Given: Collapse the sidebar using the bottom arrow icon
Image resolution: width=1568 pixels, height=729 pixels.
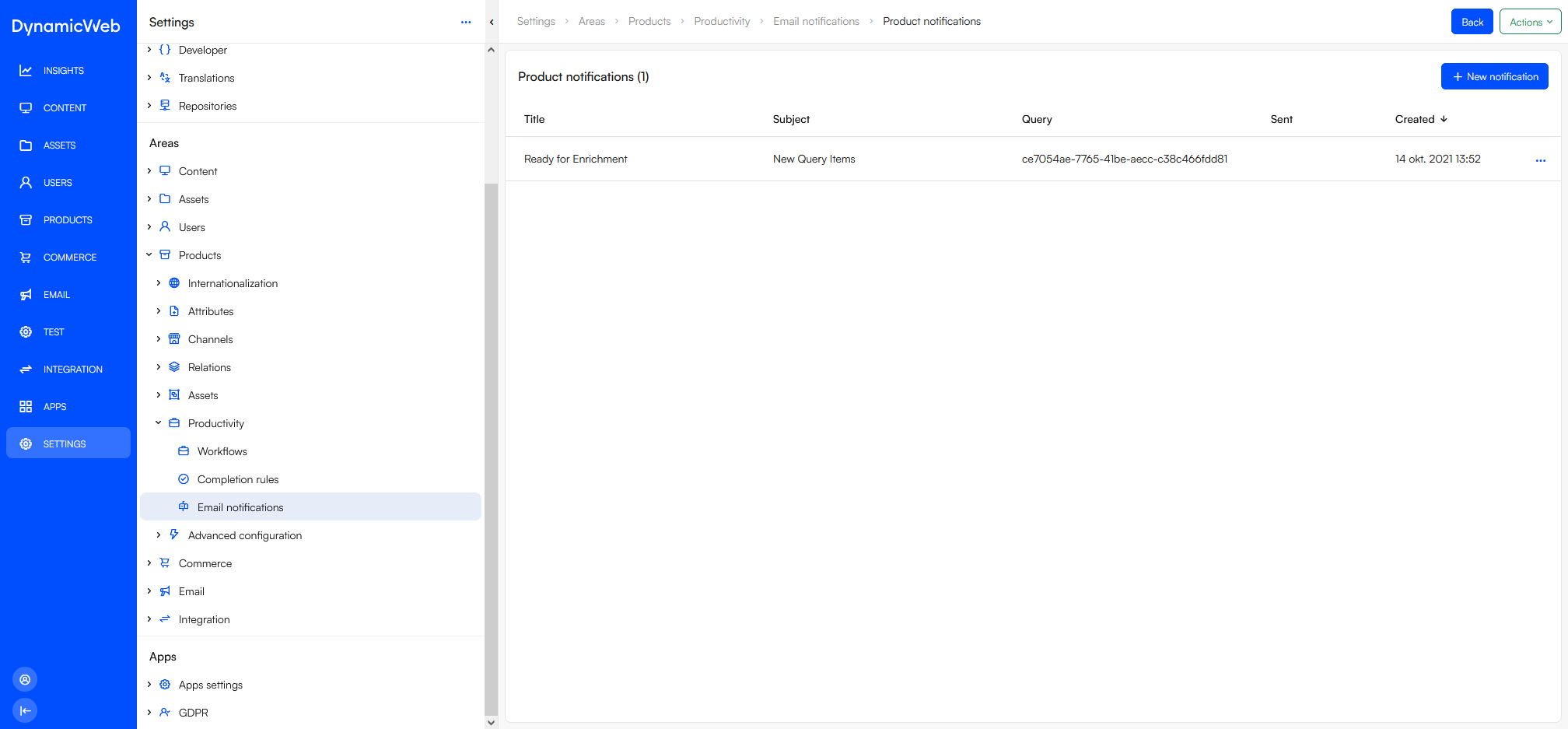Looking at the screenshot, I should pos(24,710).
